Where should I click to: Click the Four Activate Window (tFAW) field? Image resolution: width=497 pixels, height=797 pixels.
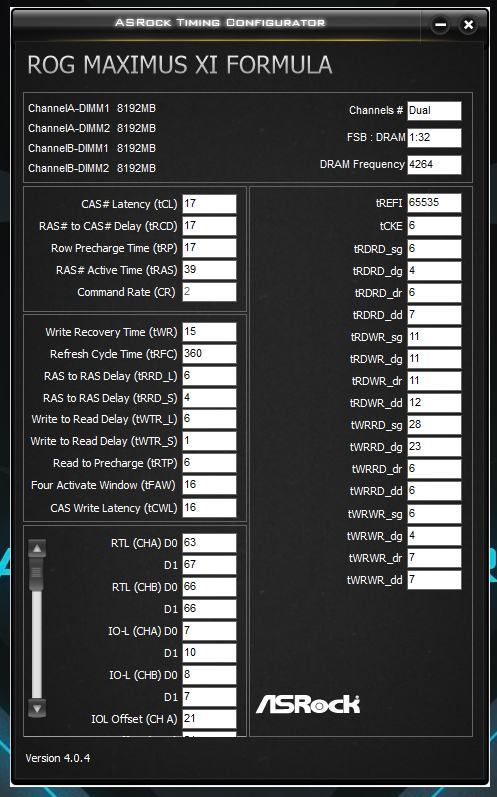point(209,485)
